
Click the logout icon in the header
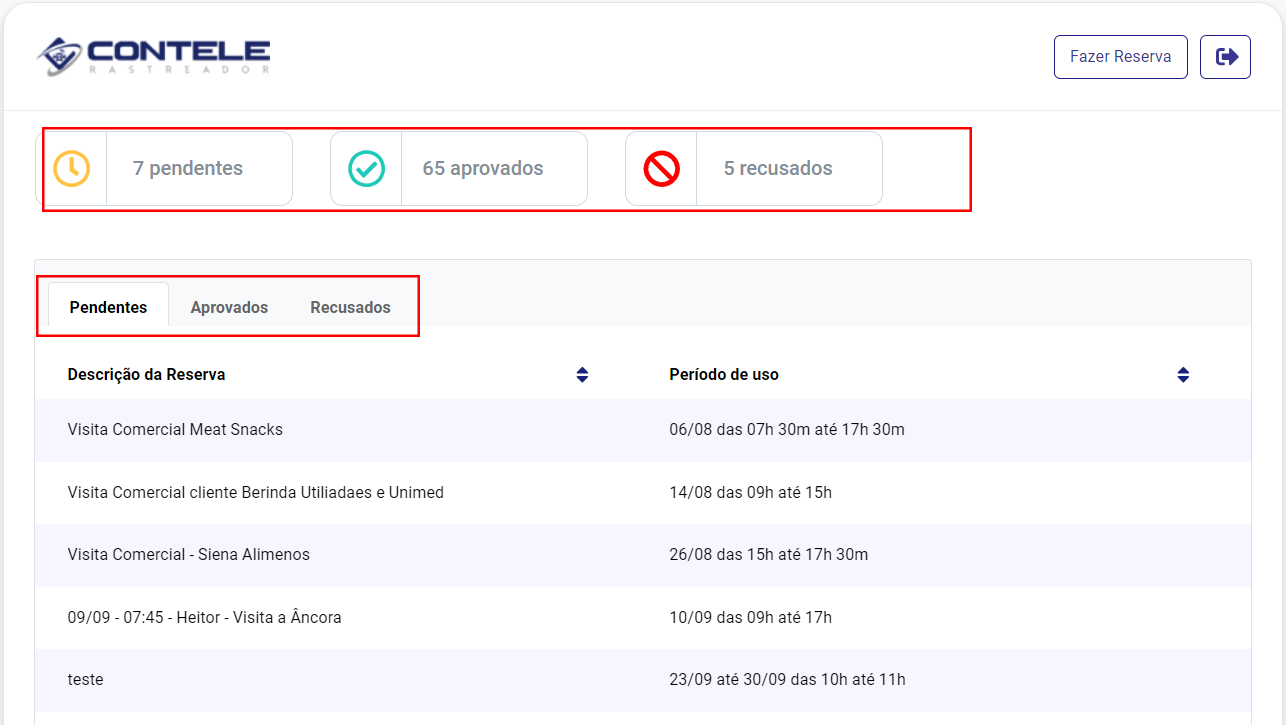pyautogui.click(x=1225, y=56)
